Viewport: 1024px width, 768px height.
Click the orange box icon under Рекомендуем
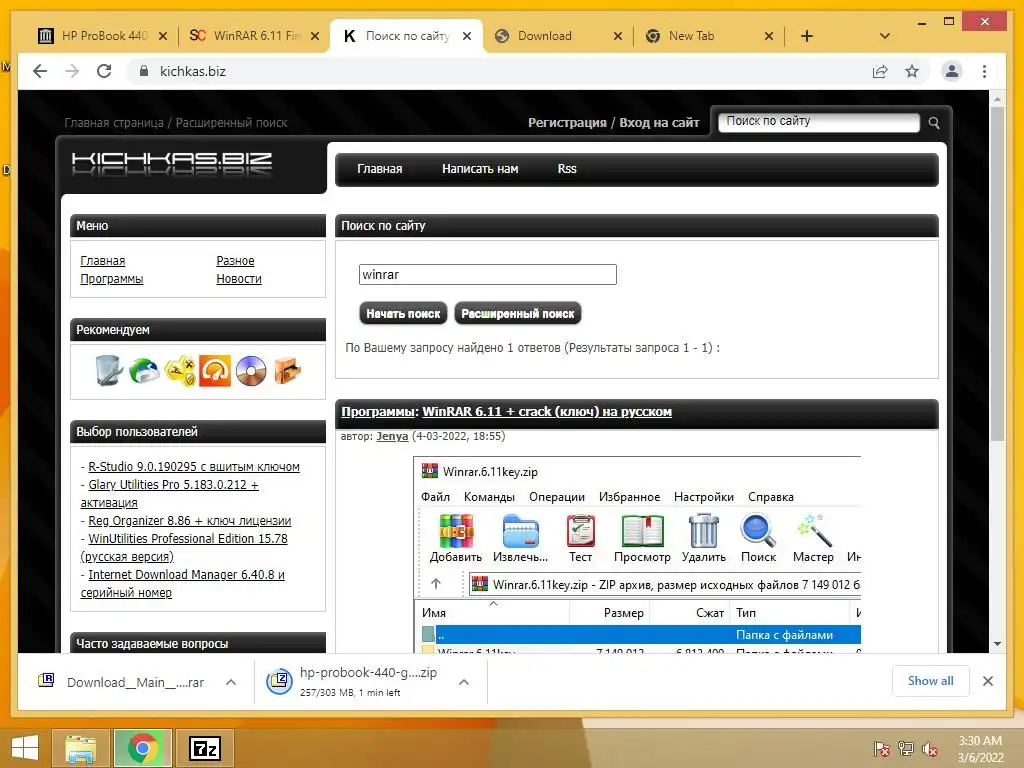pos(287,371)
